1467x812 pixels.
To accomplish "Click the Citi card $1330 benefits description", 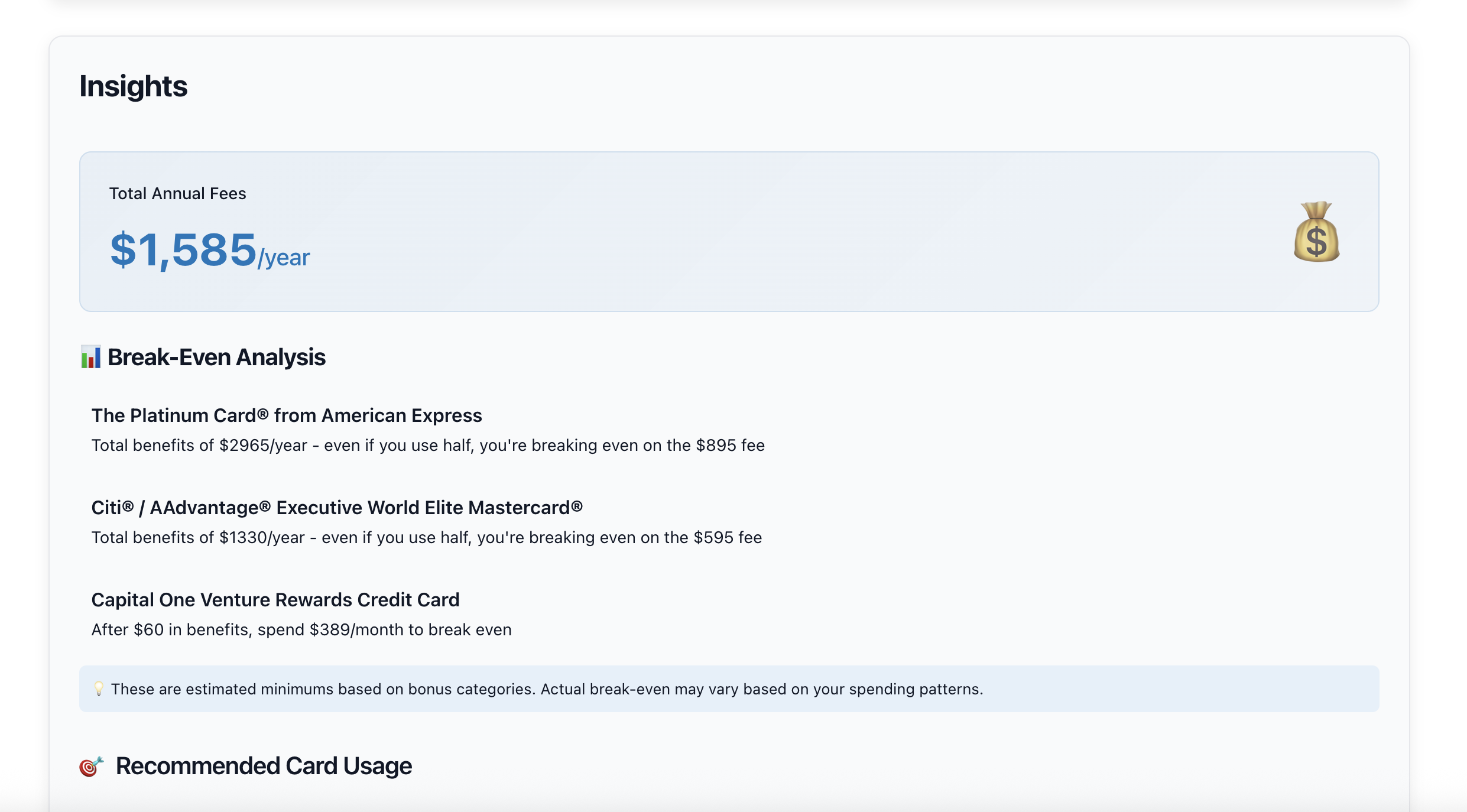I will 426,537.
